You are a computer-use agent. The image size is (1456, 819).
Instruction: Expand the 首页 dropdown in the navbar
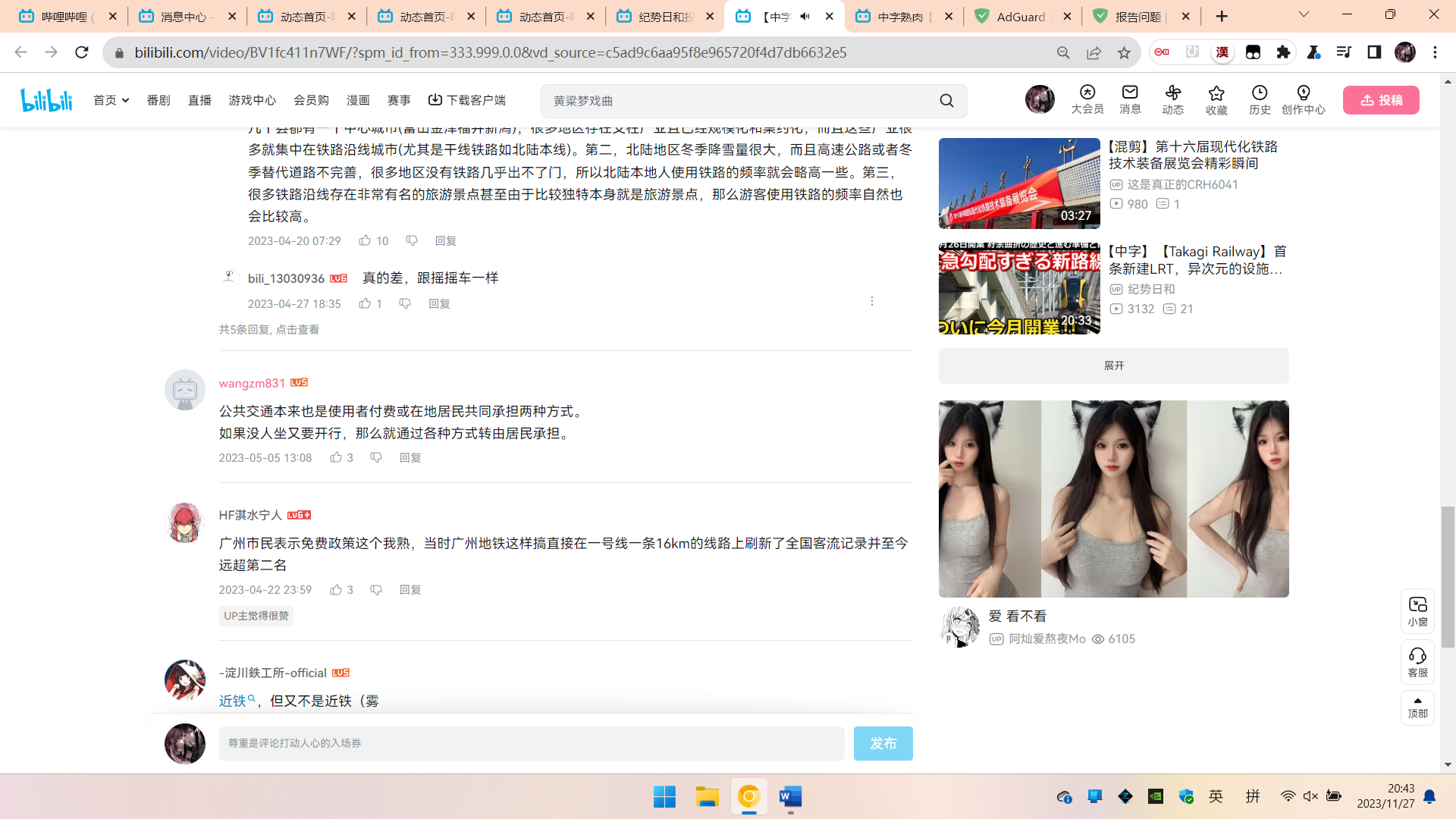click(111, 99)
